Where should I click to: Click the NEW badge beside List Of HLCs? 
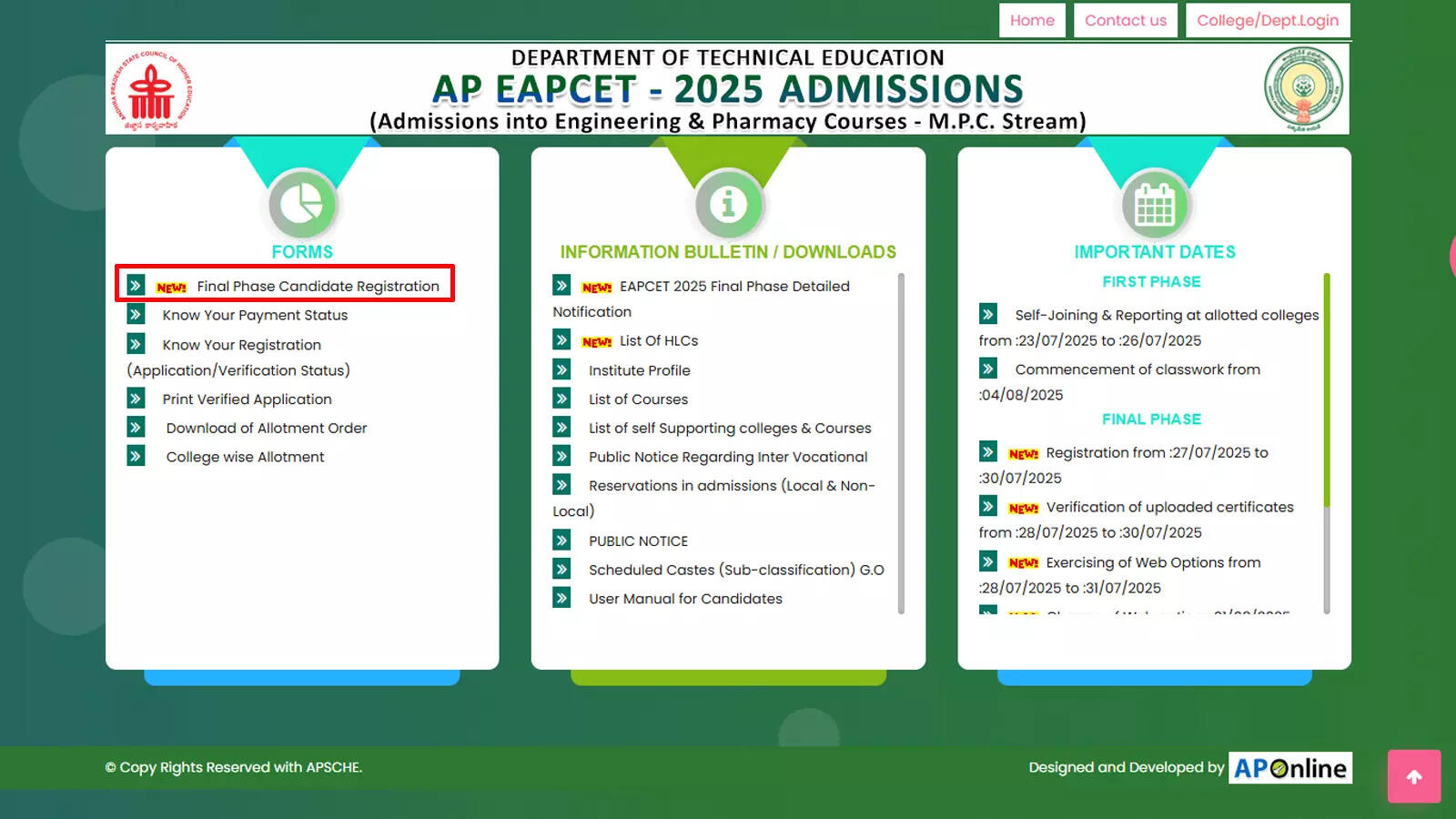tap(597, 342)
